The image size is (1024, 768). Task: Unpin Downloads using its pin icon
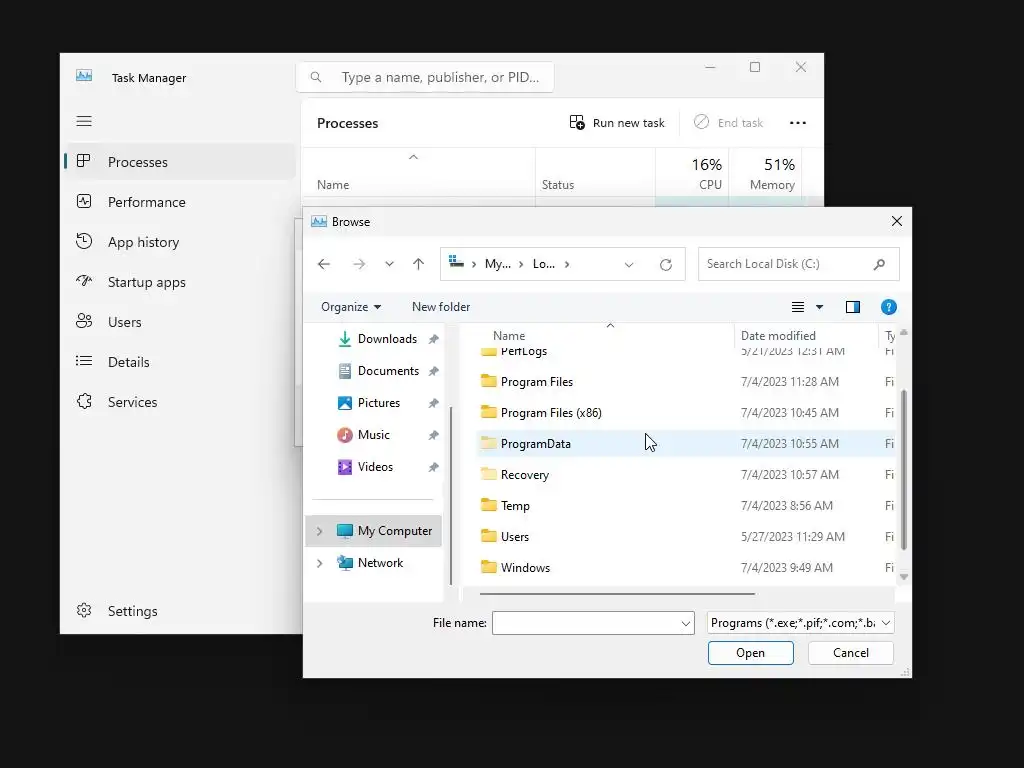point(433,339)
